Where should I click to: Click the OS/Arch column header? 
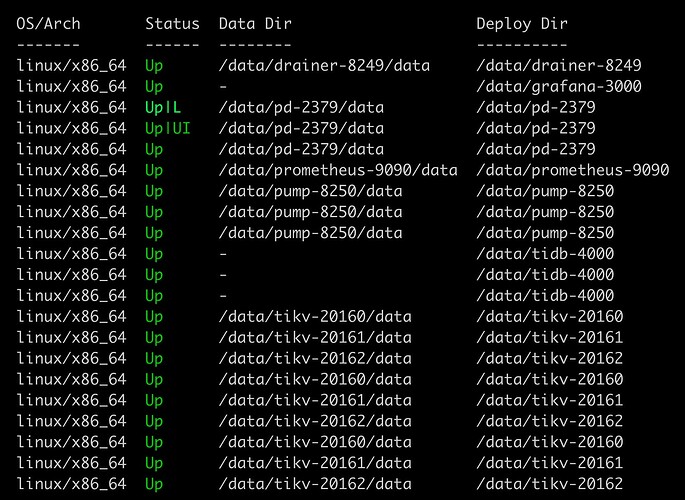[x=48, y=24]
